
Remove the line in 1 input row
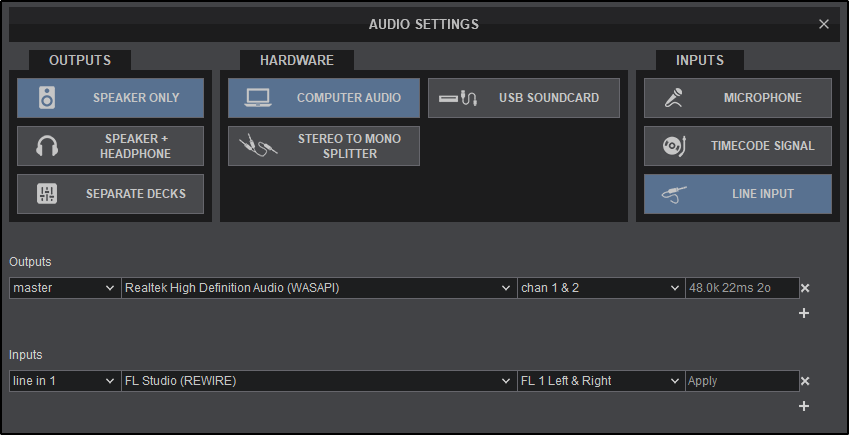tap(805, 381)
